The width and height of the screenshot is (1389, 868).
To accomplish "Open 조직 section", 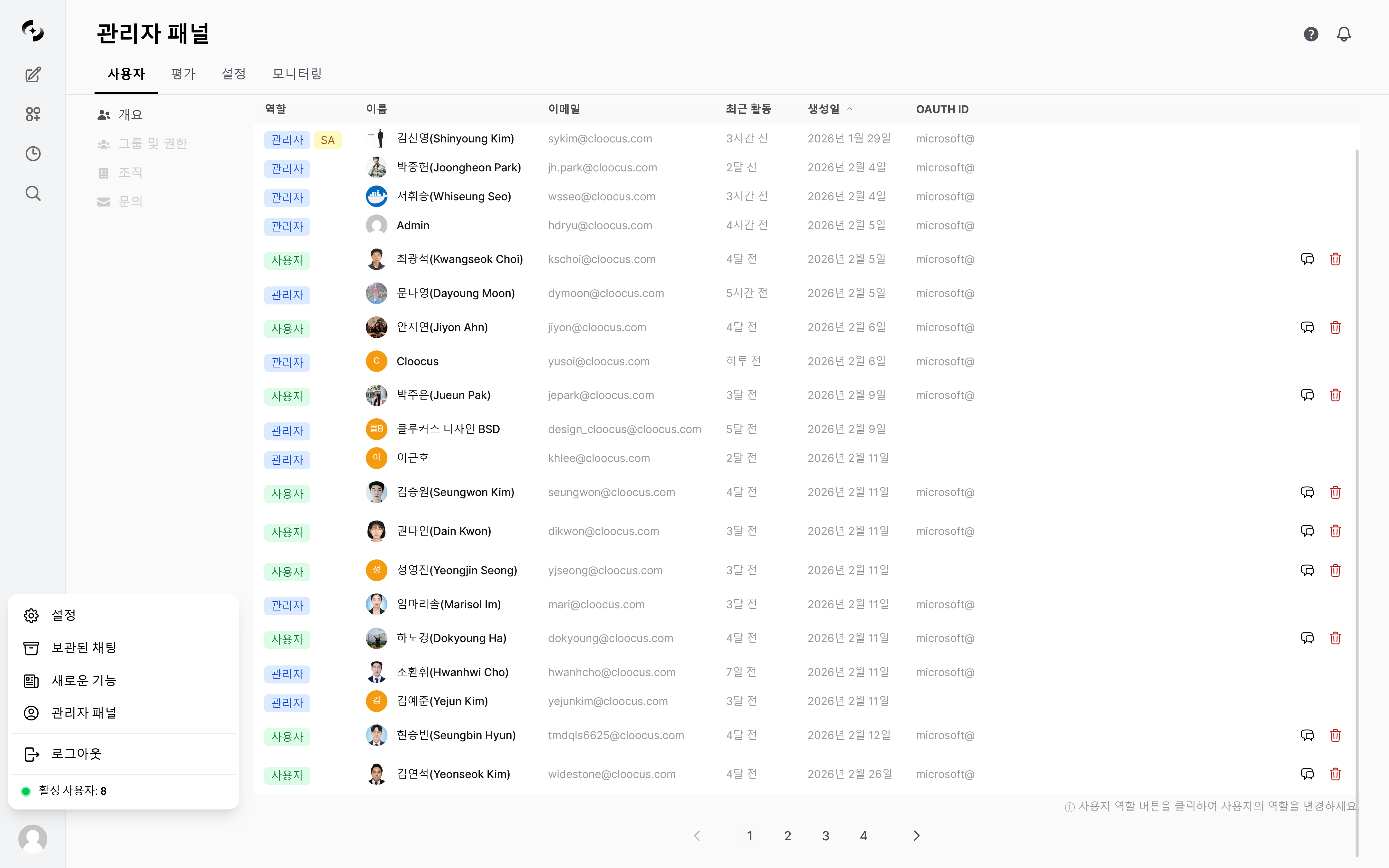I will point(120,172).
